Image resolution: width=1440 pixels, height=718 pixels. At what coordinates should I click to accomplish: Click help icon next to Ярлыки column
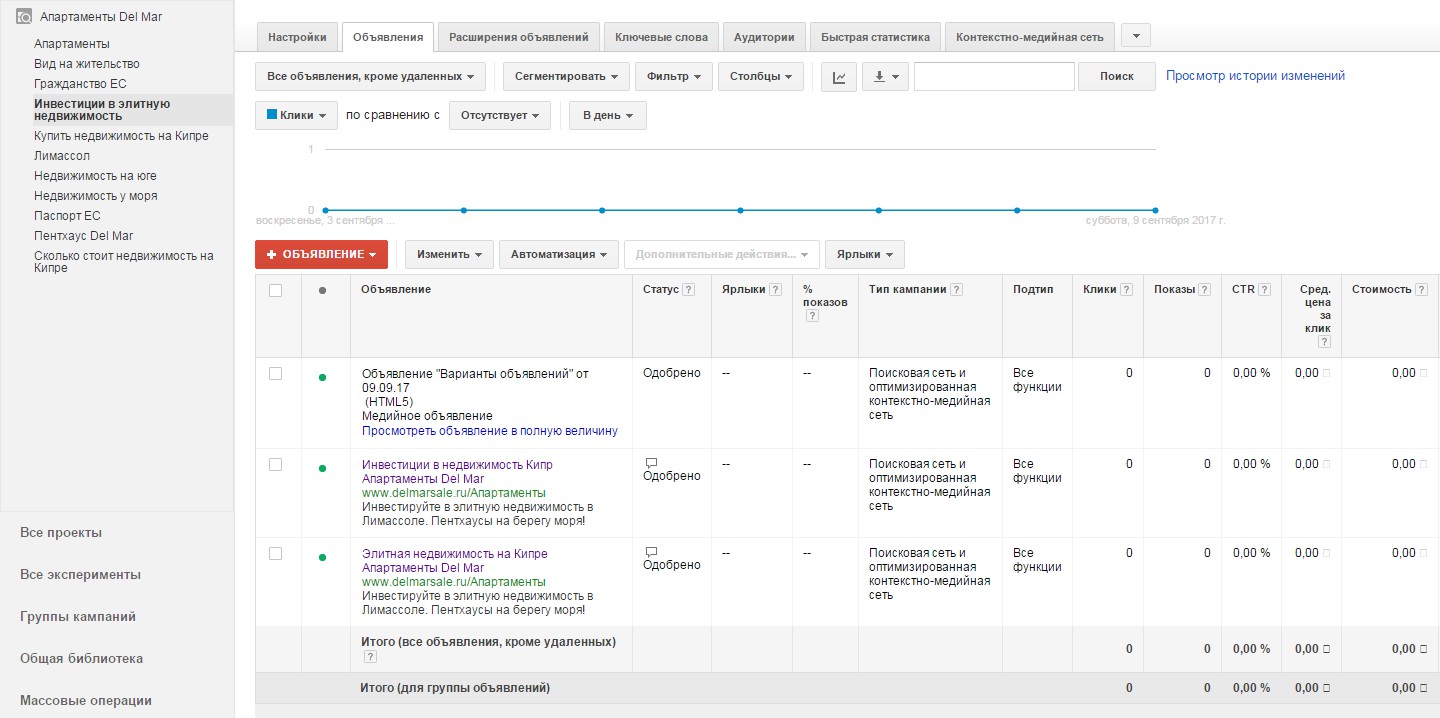point(774,290)
